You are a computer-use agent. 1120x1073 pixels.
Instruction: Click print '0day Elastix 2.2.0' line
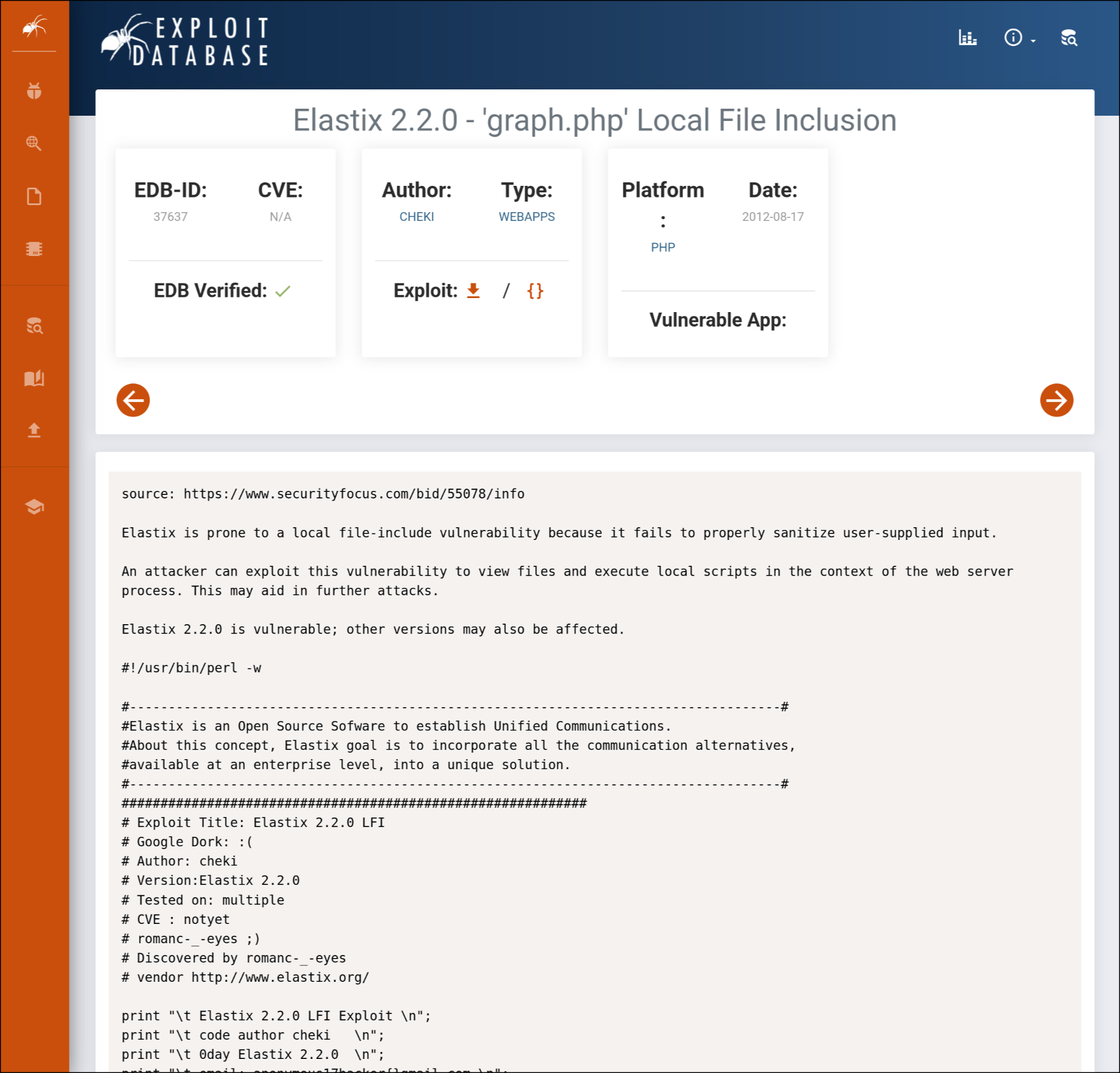pos(253,1055)
